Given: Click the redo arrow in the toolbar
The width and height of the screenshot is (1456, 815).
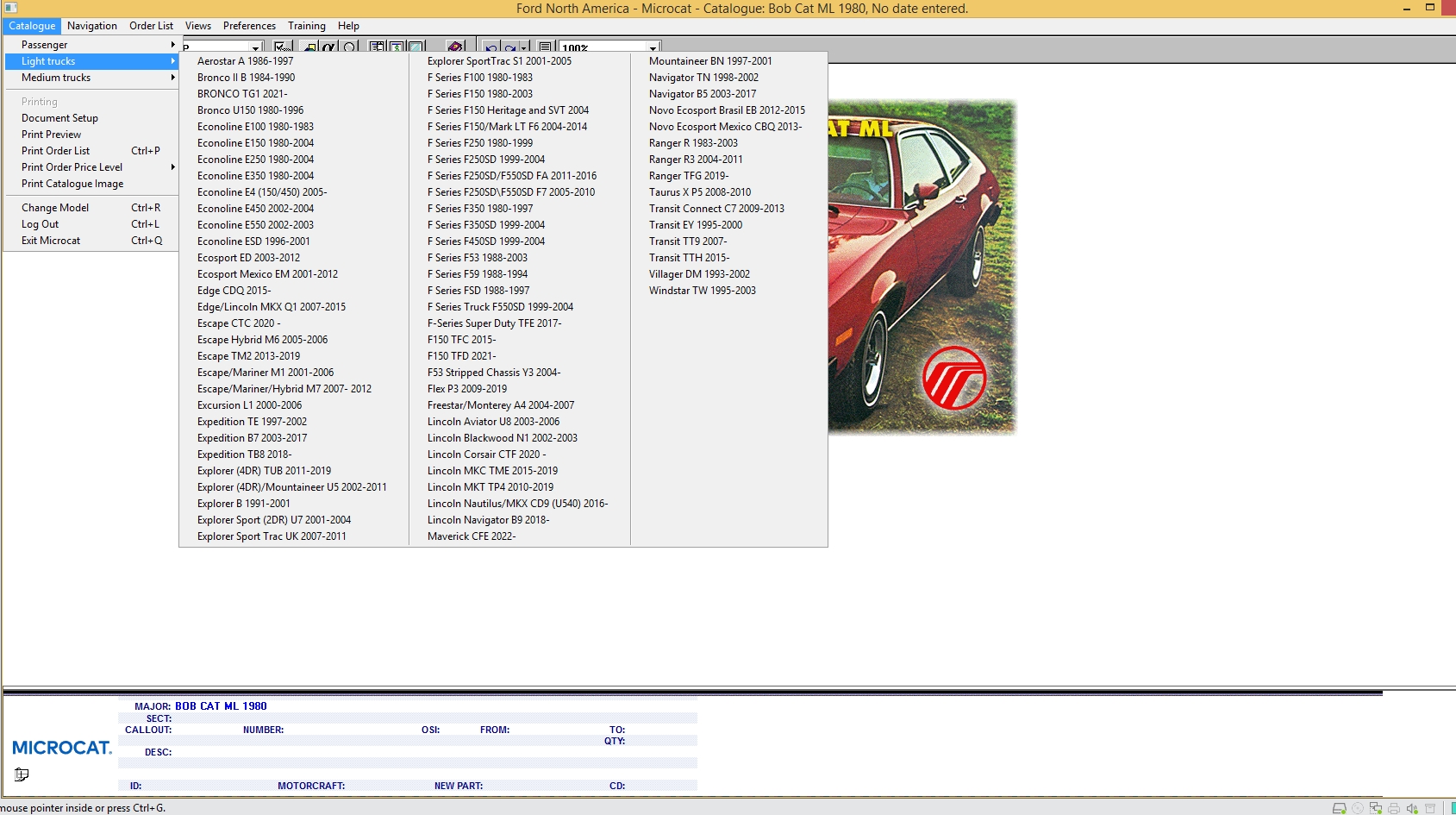Looking at the screenshot, I should [510, 47].
